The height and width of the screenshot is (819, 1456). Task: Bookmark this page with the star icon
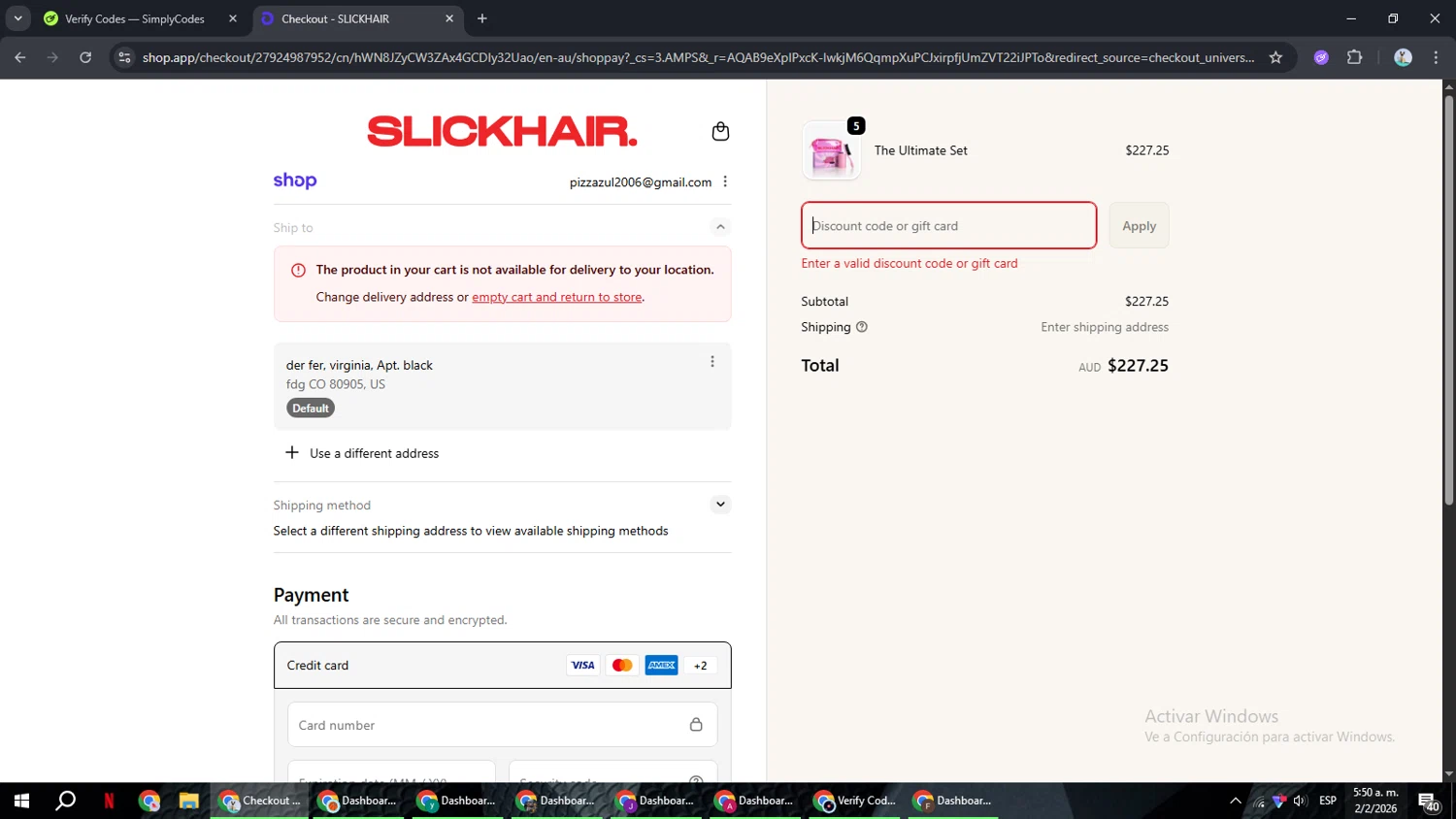[x=1275, y=57]
